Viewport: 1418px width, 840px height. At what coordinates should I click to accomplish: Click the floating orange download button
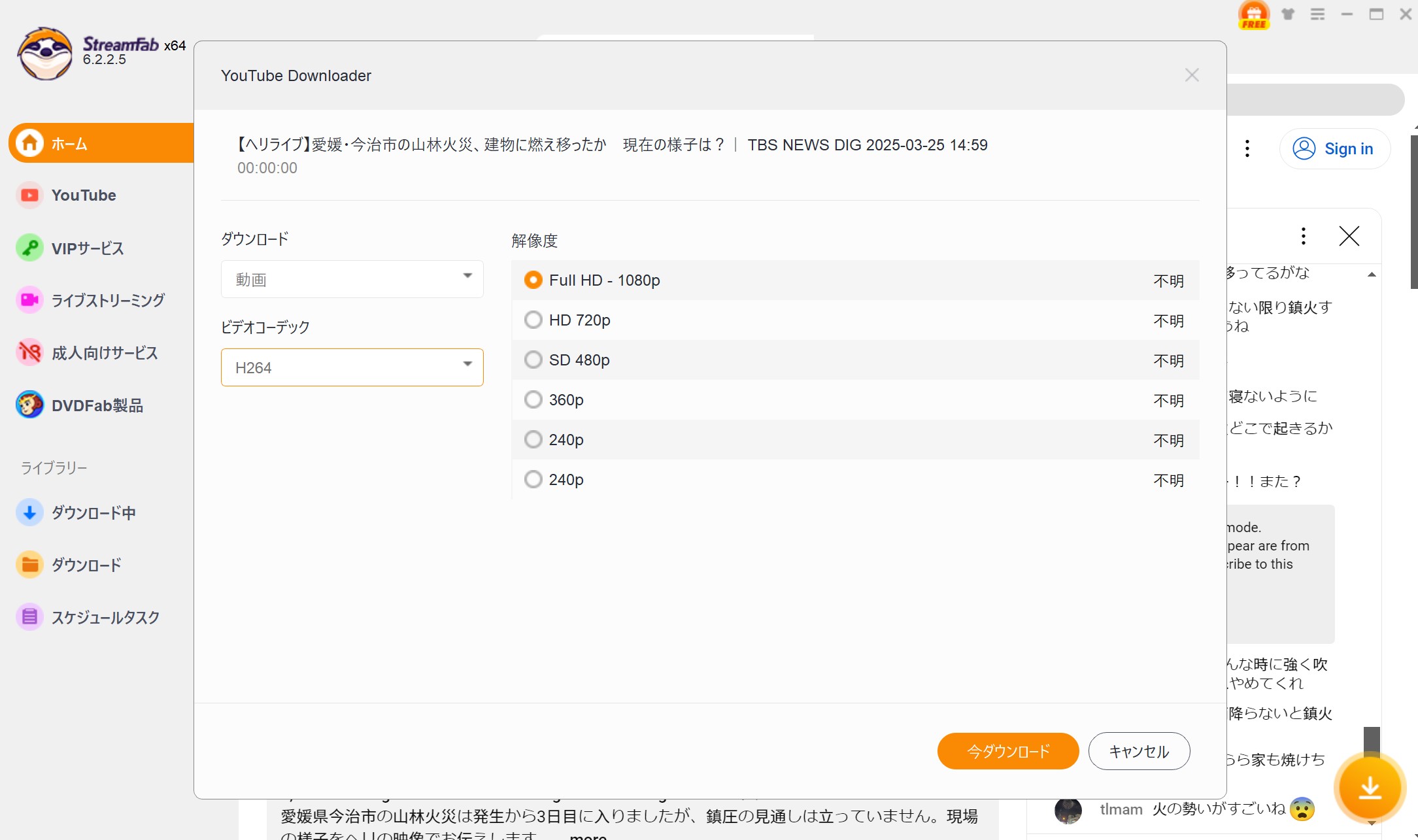[x=1370, y=788]
